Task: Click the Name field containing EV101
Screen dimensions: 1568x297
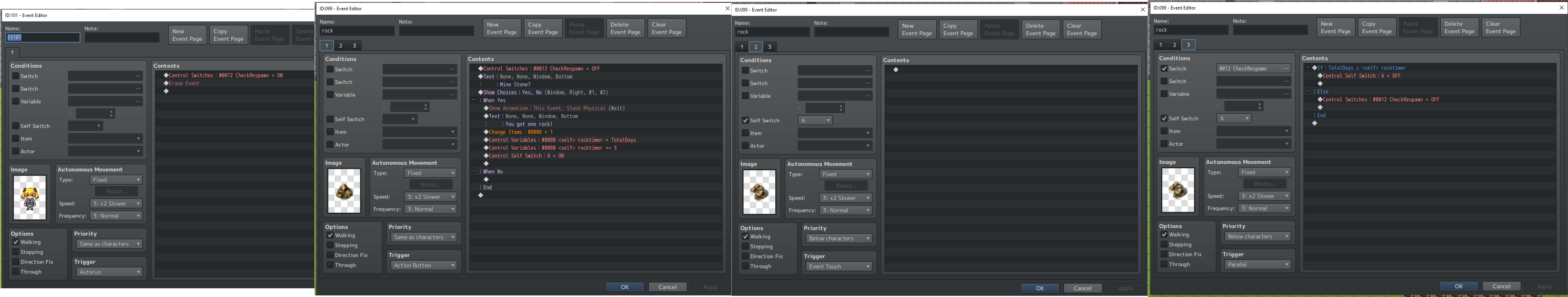Action: coord(42,38)
